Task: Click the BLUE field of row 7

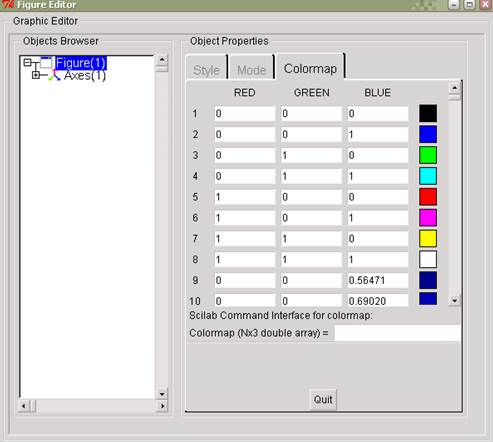Action: click(x=378, y=239)
